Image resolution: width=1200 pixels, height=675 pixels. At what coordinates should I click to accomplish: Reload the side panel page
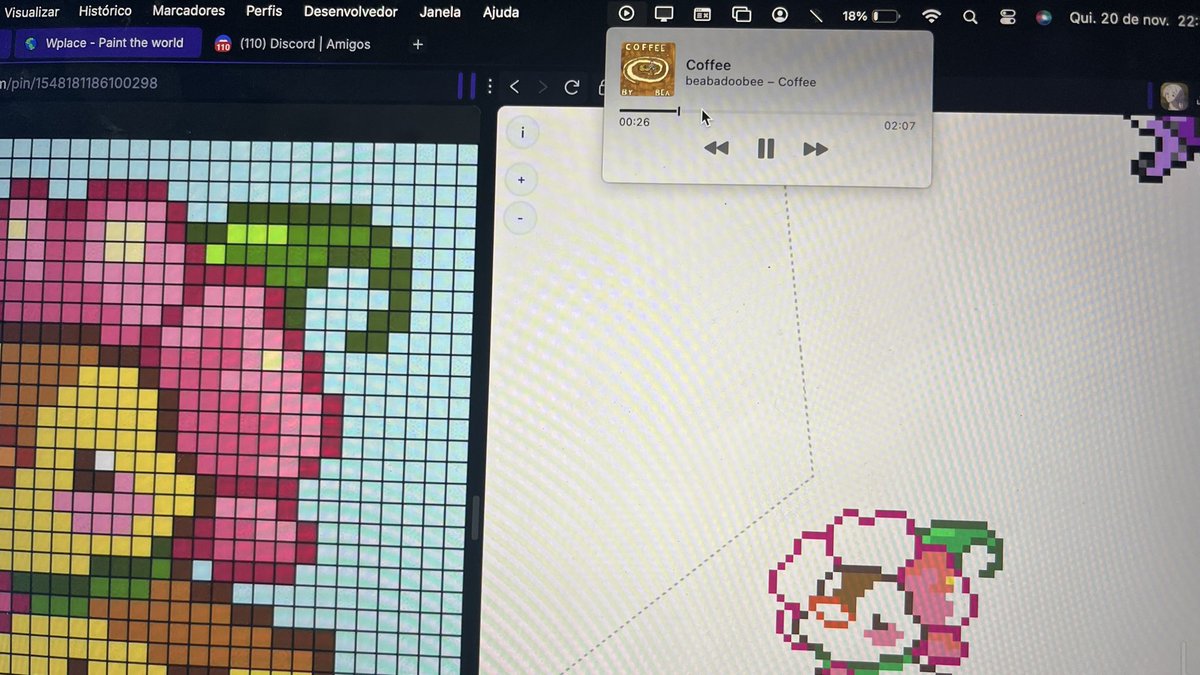572,87
